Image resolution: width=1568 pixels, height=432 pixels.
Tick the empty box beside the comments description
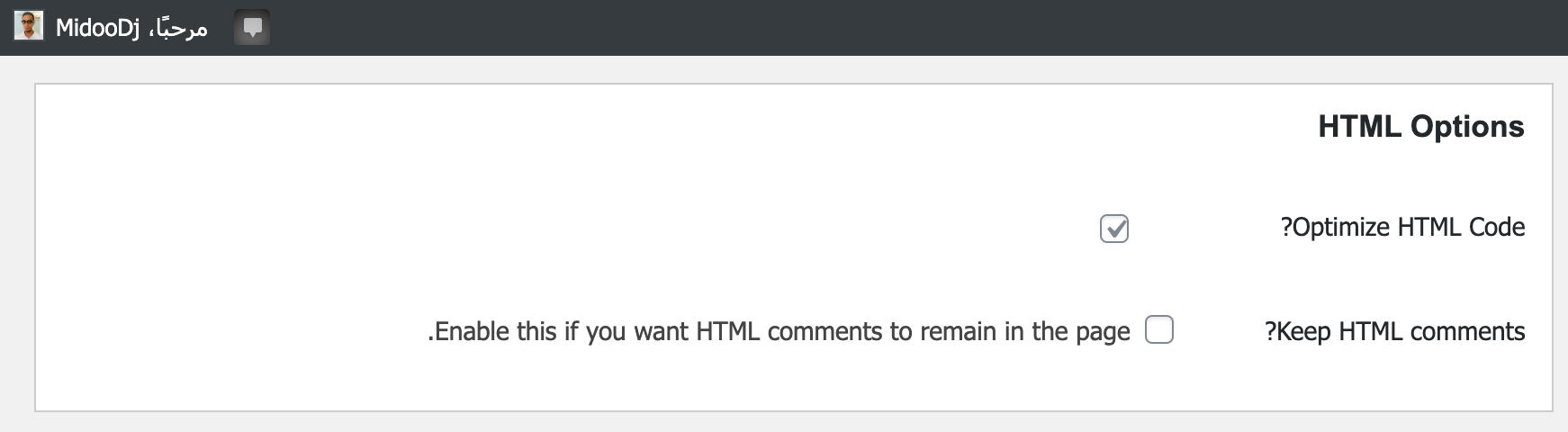[1158, 330]
